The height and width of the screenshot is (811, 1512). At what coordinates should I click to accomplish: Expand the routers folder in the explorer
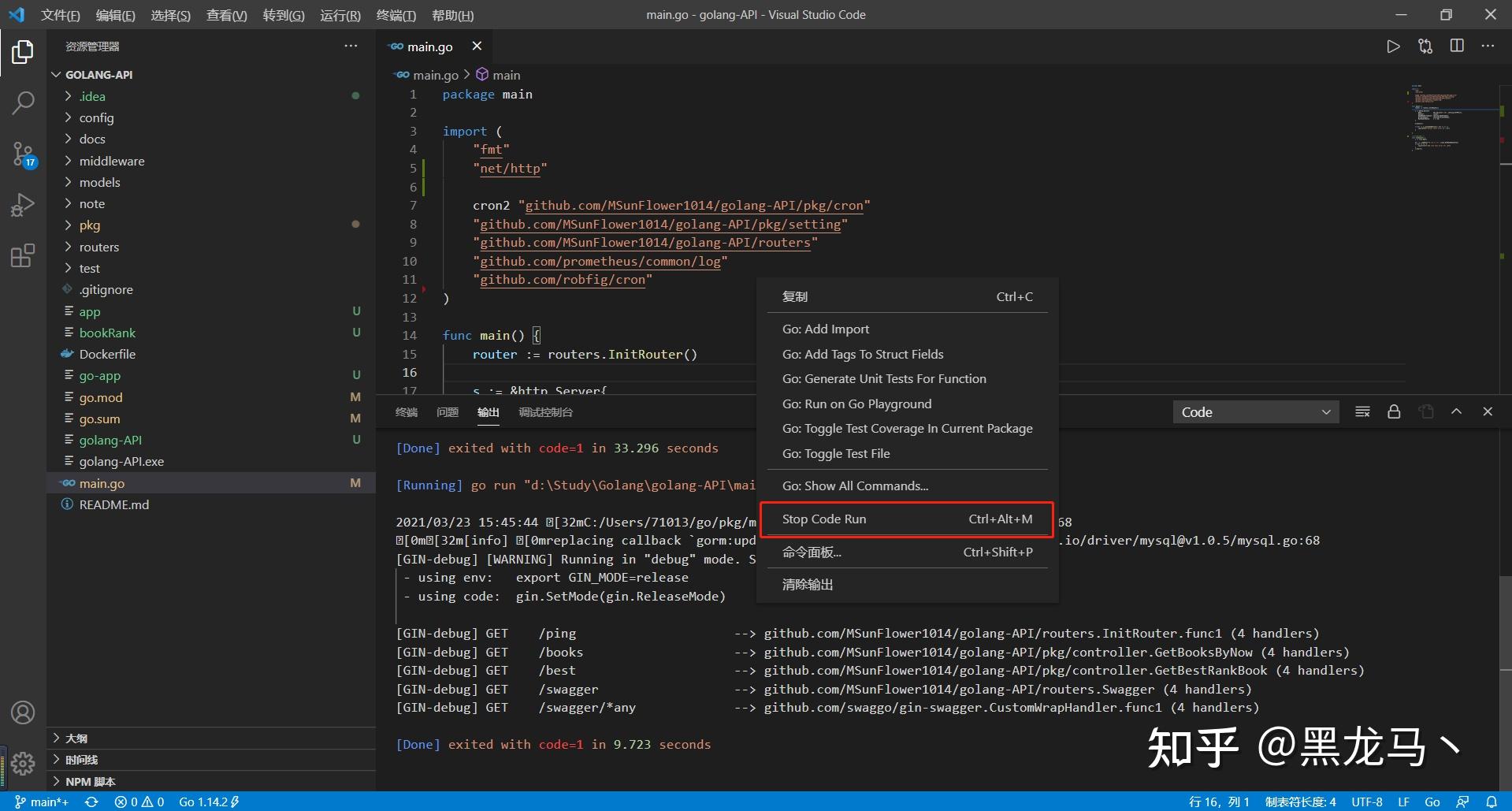[x=99, y=247]
